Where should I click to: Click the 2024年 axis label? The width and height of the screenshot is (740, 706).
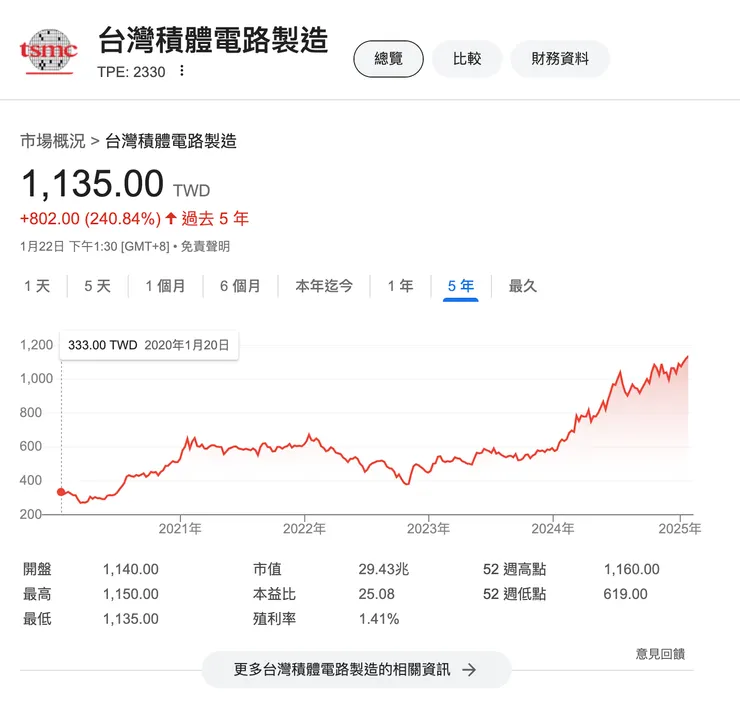pos(553,529)
